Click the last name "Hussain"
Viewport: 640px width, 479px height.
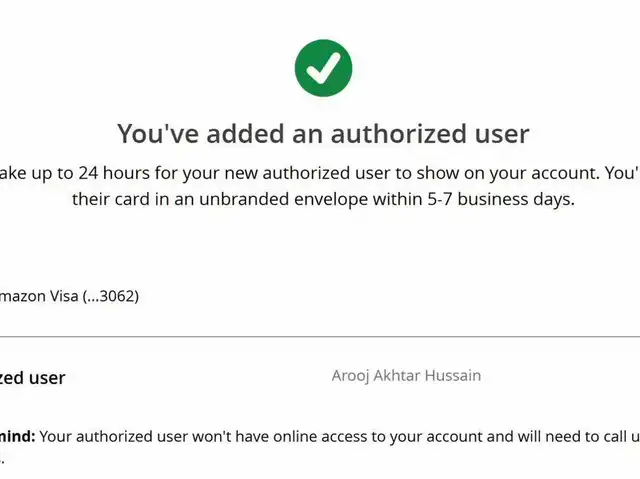(456, 376)
